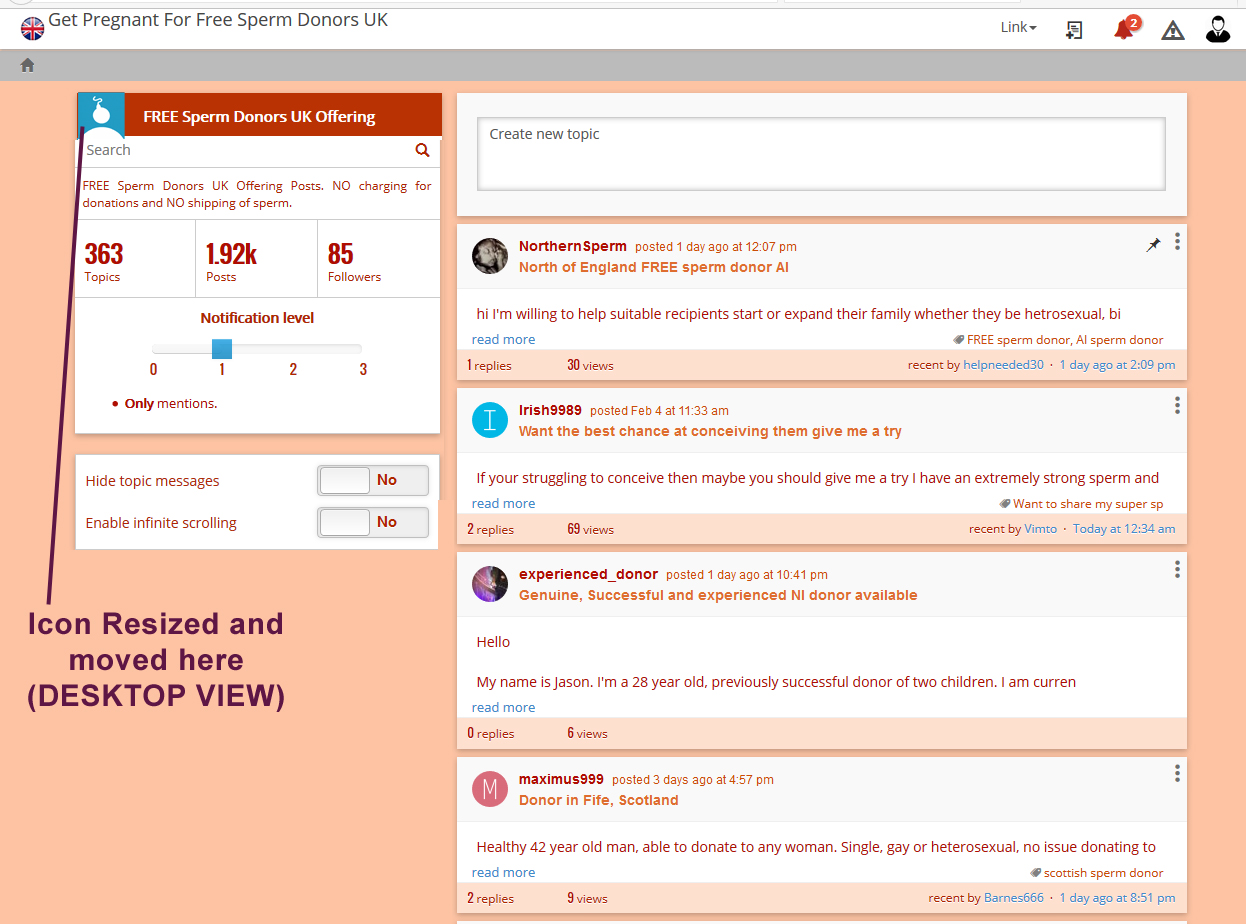Viewport: 1246px width, 924px height.
Task: Click the home icon in the breadcrumb bar
Action: pos(27,65)
